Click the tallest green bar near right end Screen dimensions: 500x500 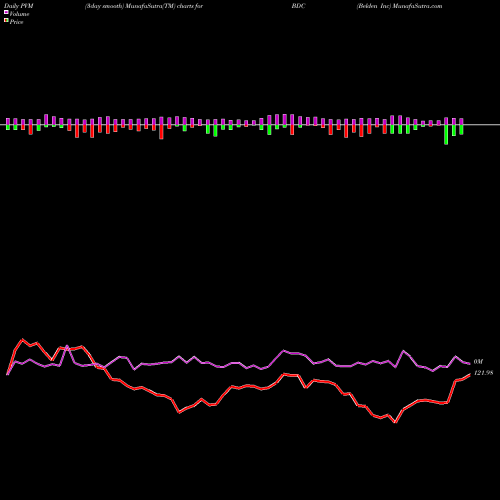pos(446,135)
